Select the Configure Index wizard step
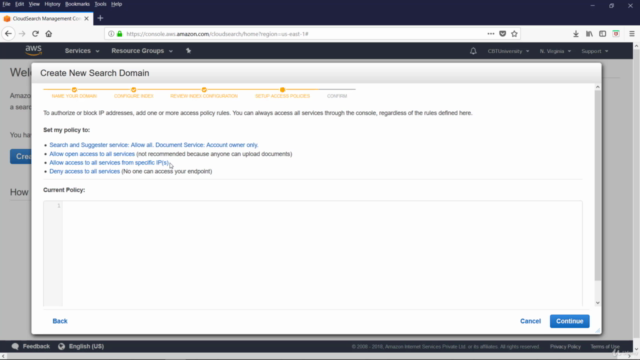This screenshot has width=640, height=360. click(133, 93)
